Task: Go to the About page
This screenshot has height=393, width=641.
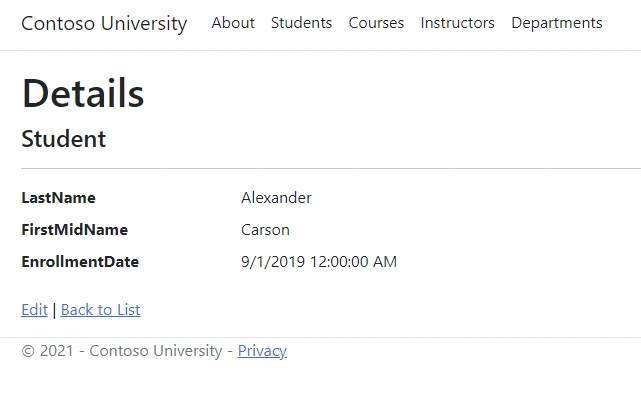Action: (x=233, y=23)
